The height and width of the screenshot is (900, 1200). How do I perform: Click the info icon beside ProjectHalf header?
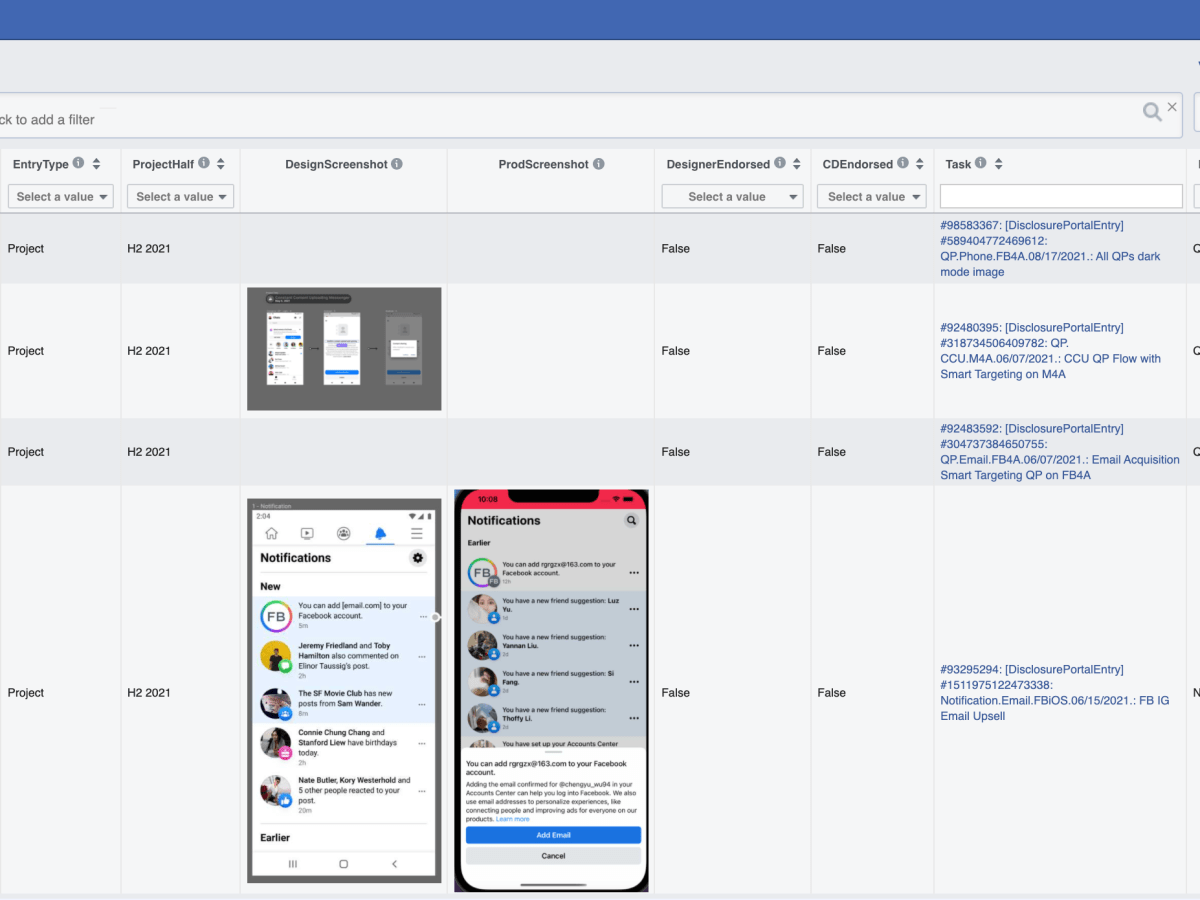point(203,164)
